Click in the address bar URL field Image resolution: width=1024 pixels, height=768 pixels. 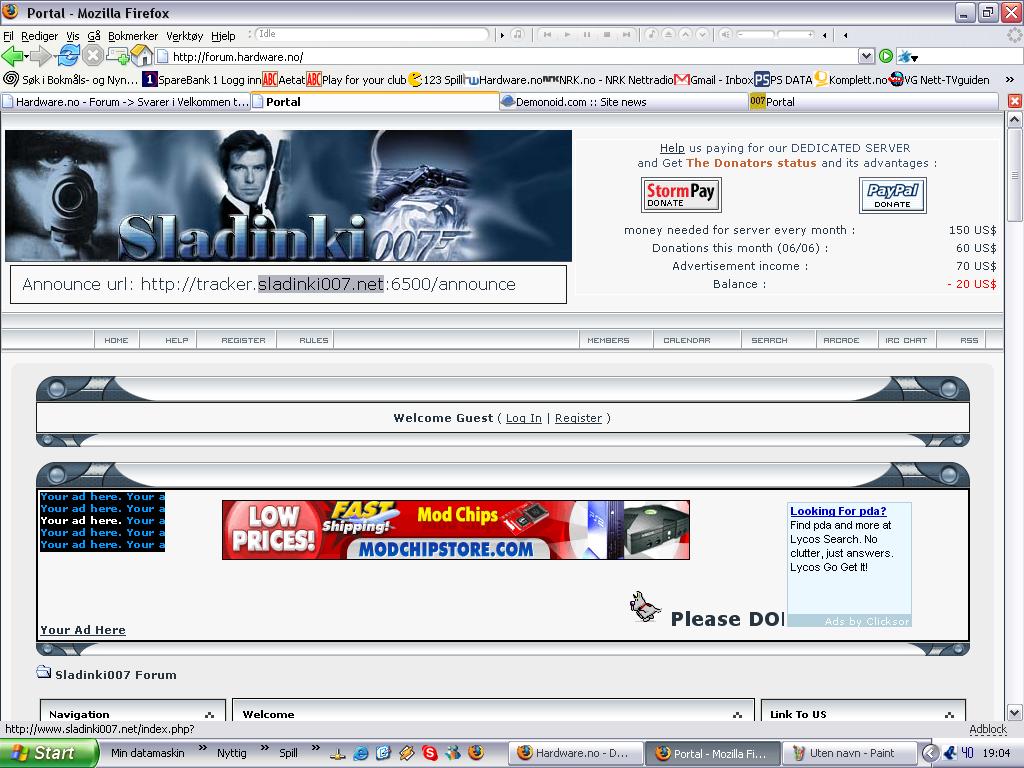point(507,57)
